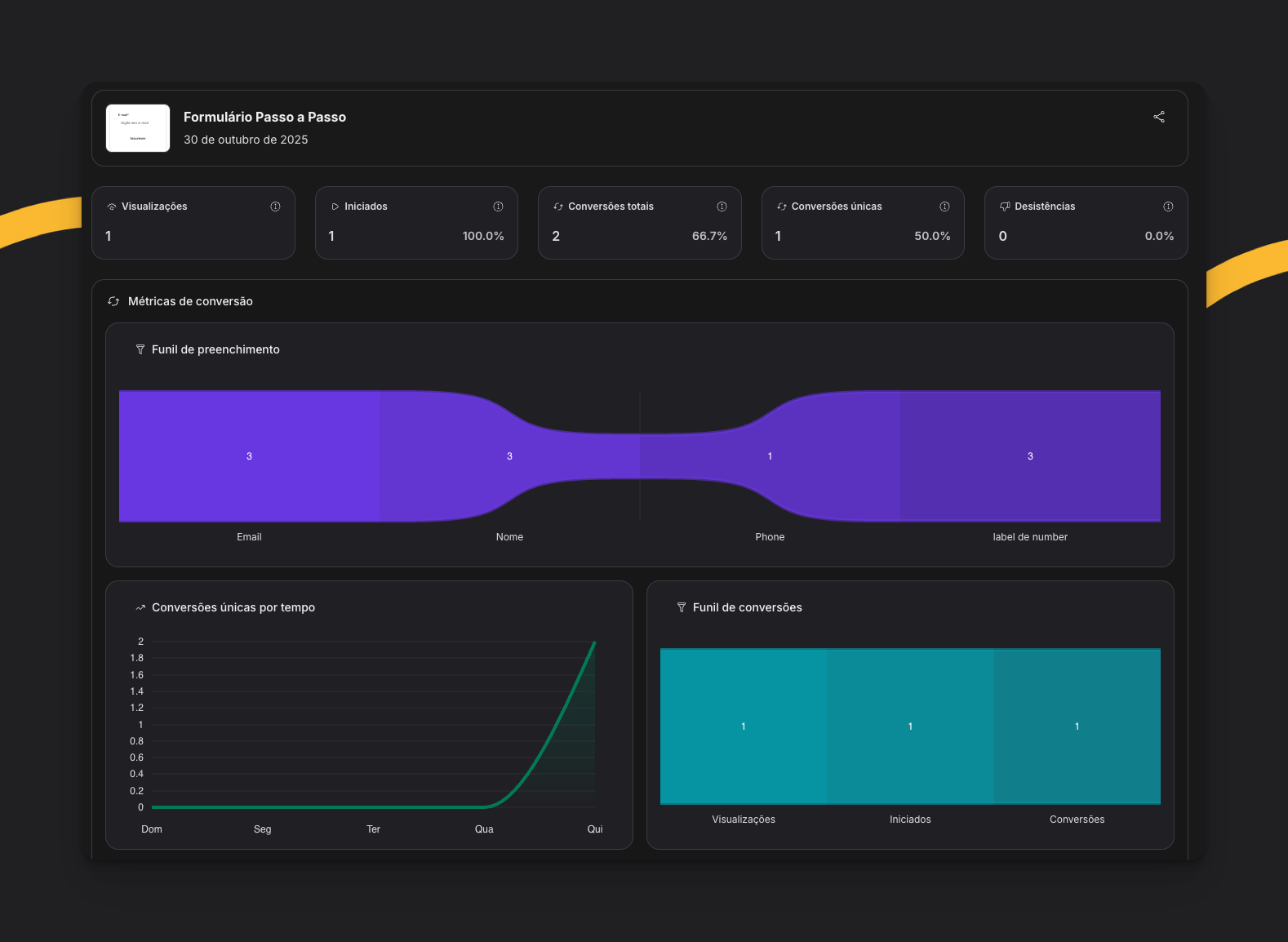Click funnel icon beside Funil de conversões
The width and height of the screenshot is (1288, 942).
[x=682, y=607]
